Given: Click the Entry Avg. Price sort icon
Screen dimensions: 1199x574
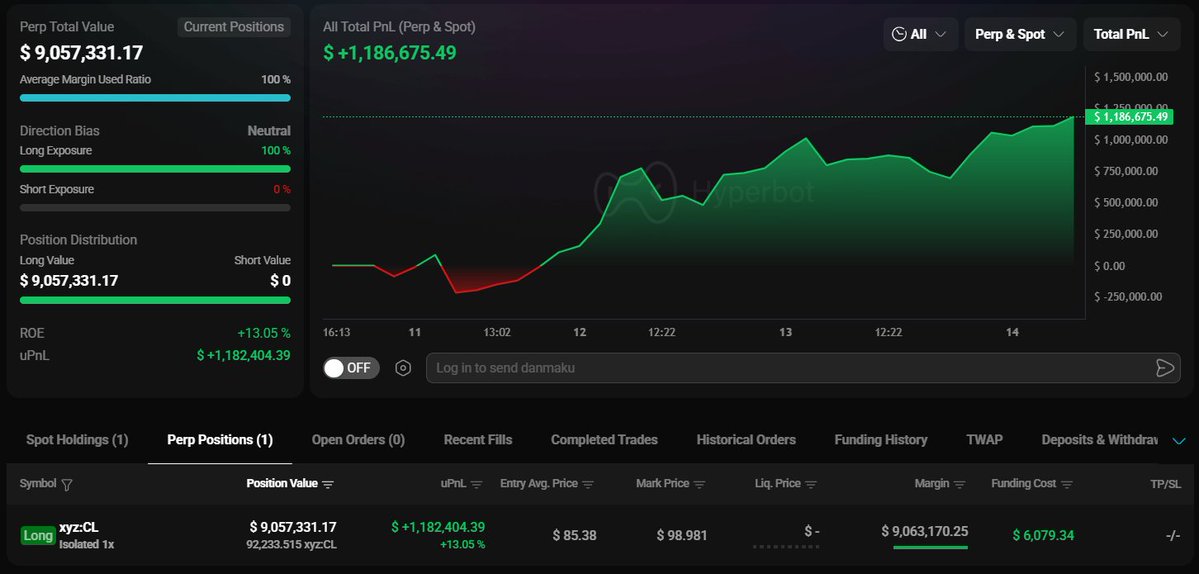Looking at the screenshot, I should [588, 485].
